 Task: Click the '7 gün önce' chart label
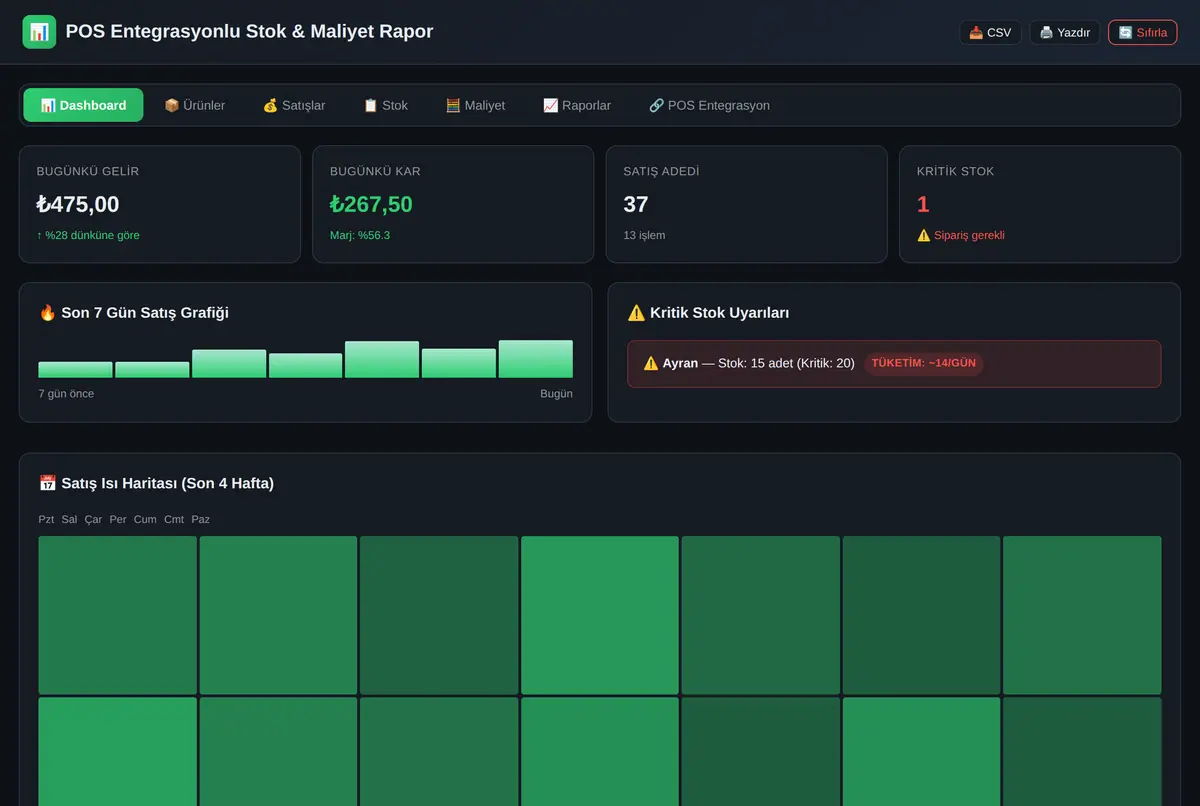[66, 393]
